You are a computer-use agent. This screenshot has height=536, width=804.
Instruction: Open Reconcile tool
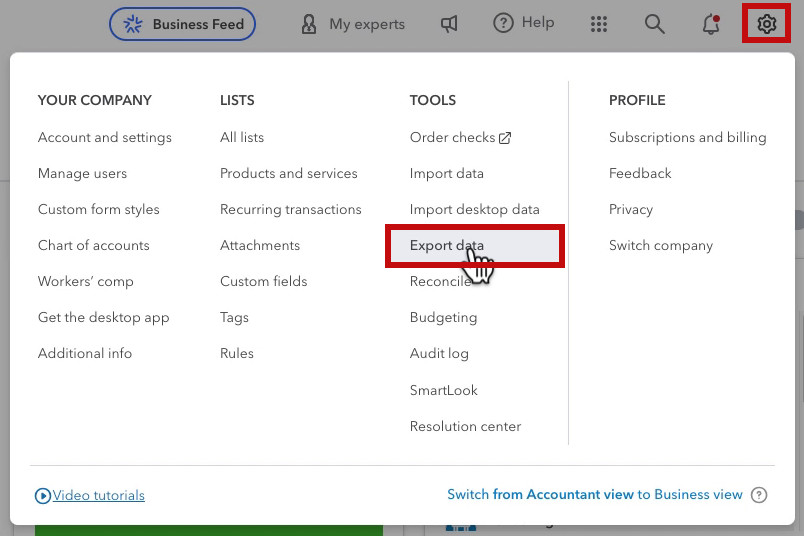pos(440,281)
